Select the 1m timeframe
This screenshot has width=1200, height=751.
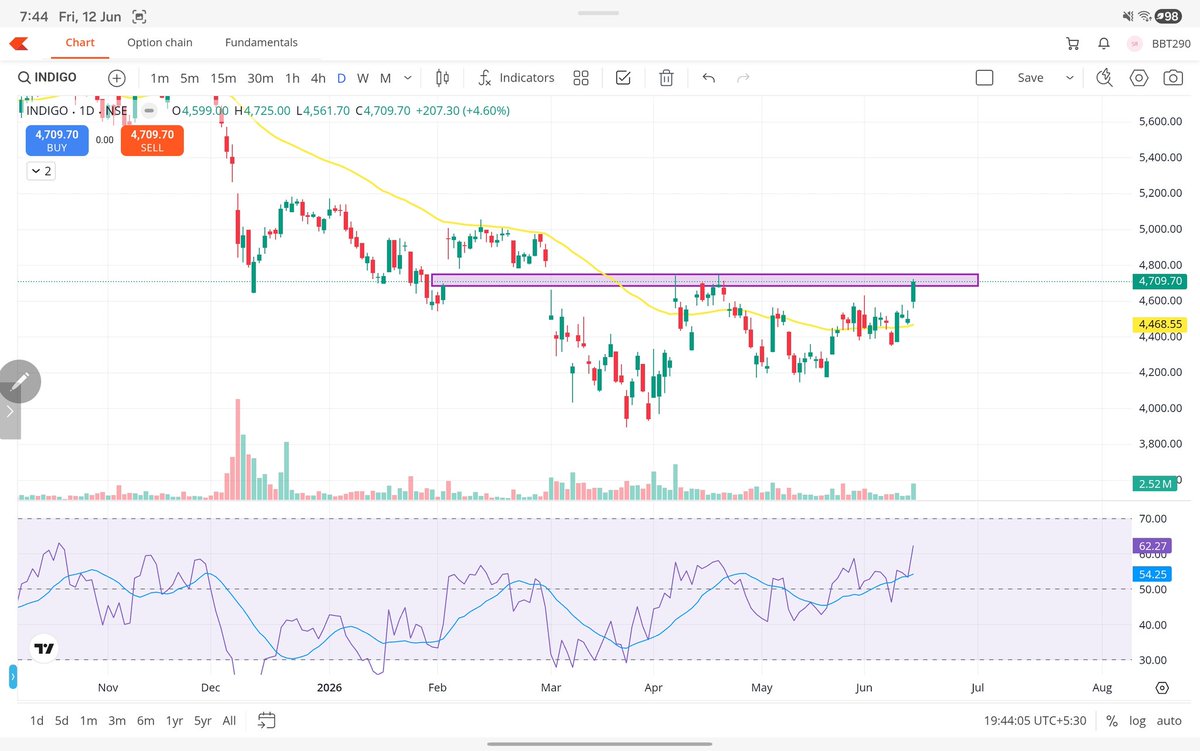pos(160,77)
